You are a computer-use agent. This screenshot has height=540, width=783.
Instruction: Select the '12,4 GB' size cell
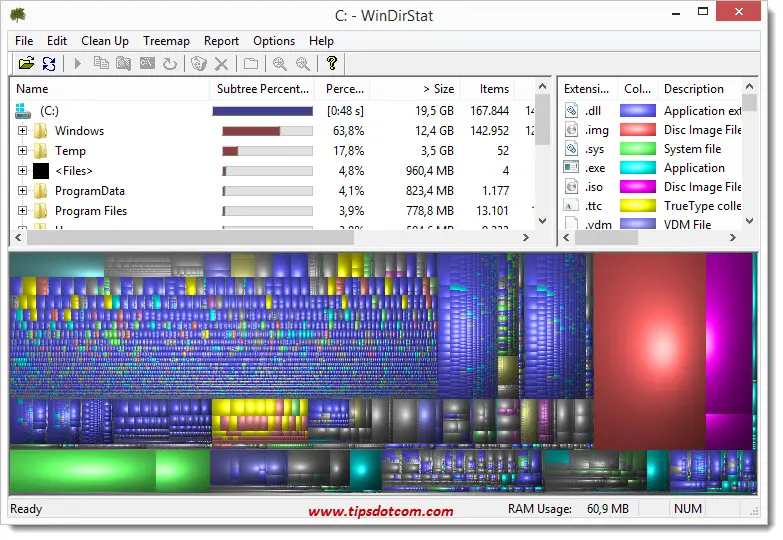click(x=434, y=131)
